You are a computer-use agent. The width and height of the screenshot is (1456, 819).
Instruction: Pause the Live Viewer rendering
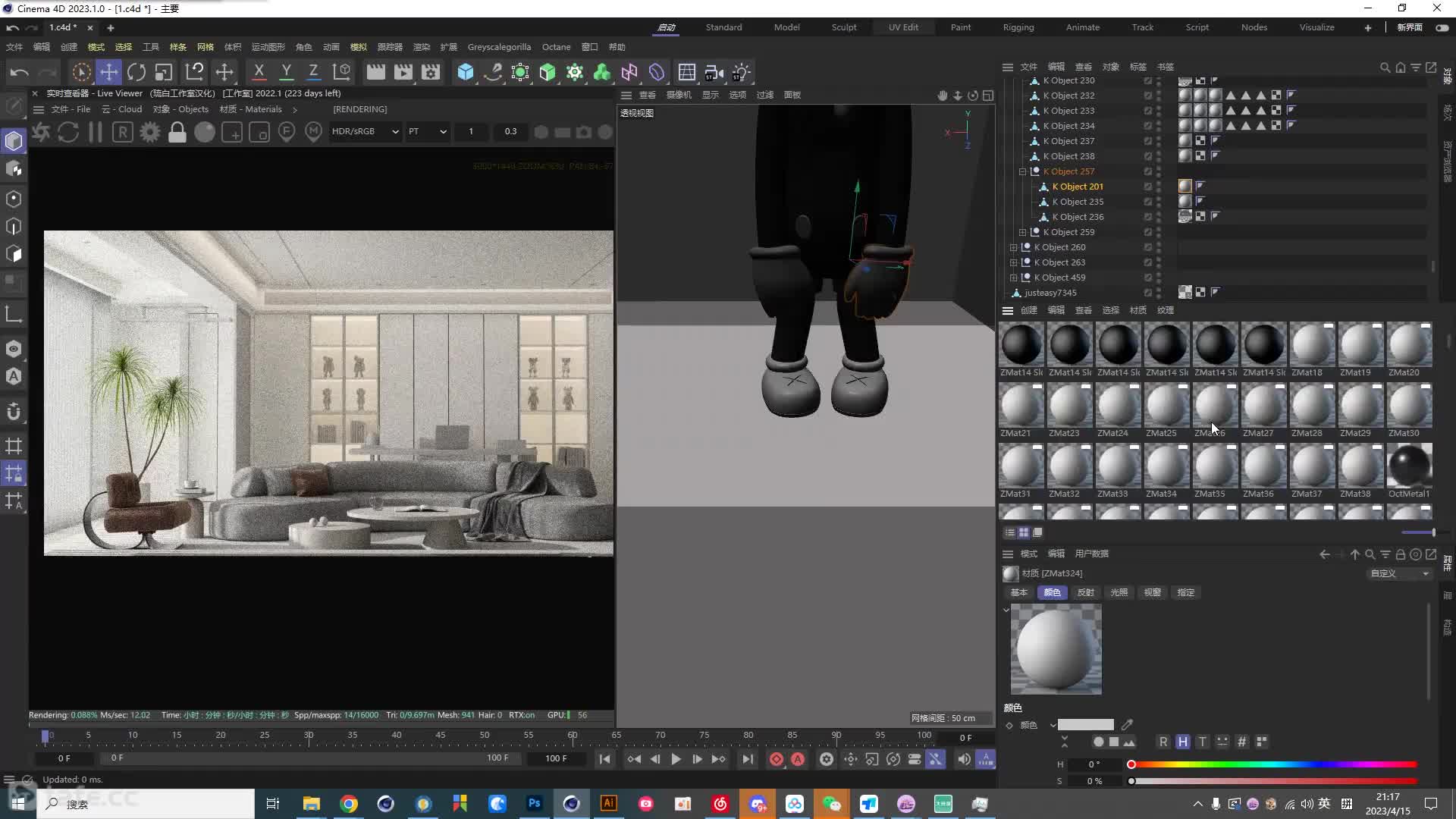coord(96,132)
